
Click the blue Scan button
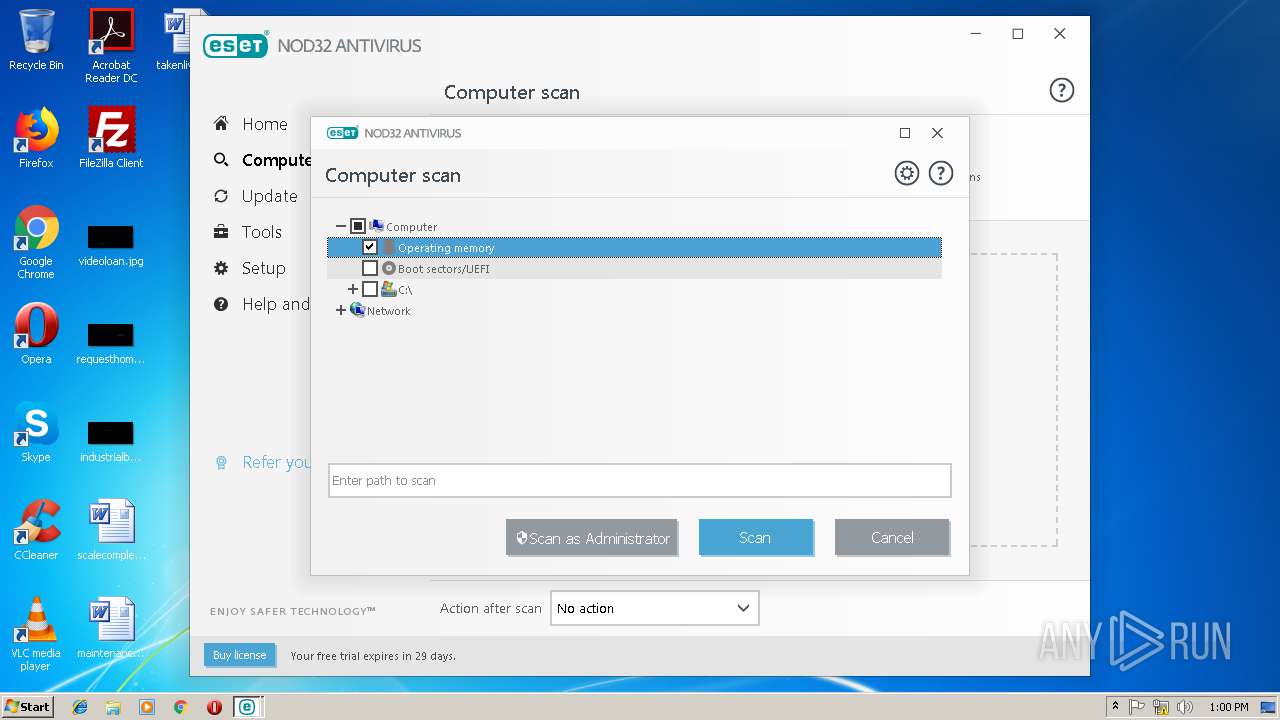coord(755,537)
